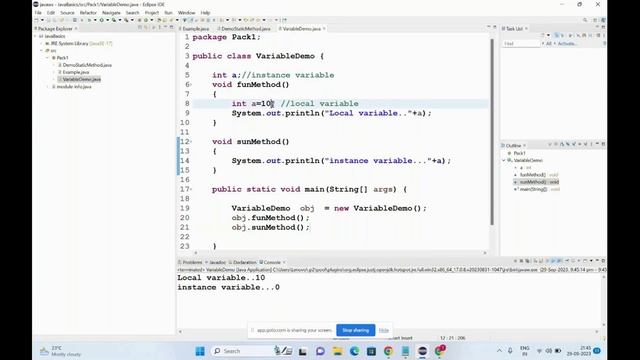The width and height of the screenshot is (640, 360).
Task: Click Stop sharing button
Action: coord(356,330)
